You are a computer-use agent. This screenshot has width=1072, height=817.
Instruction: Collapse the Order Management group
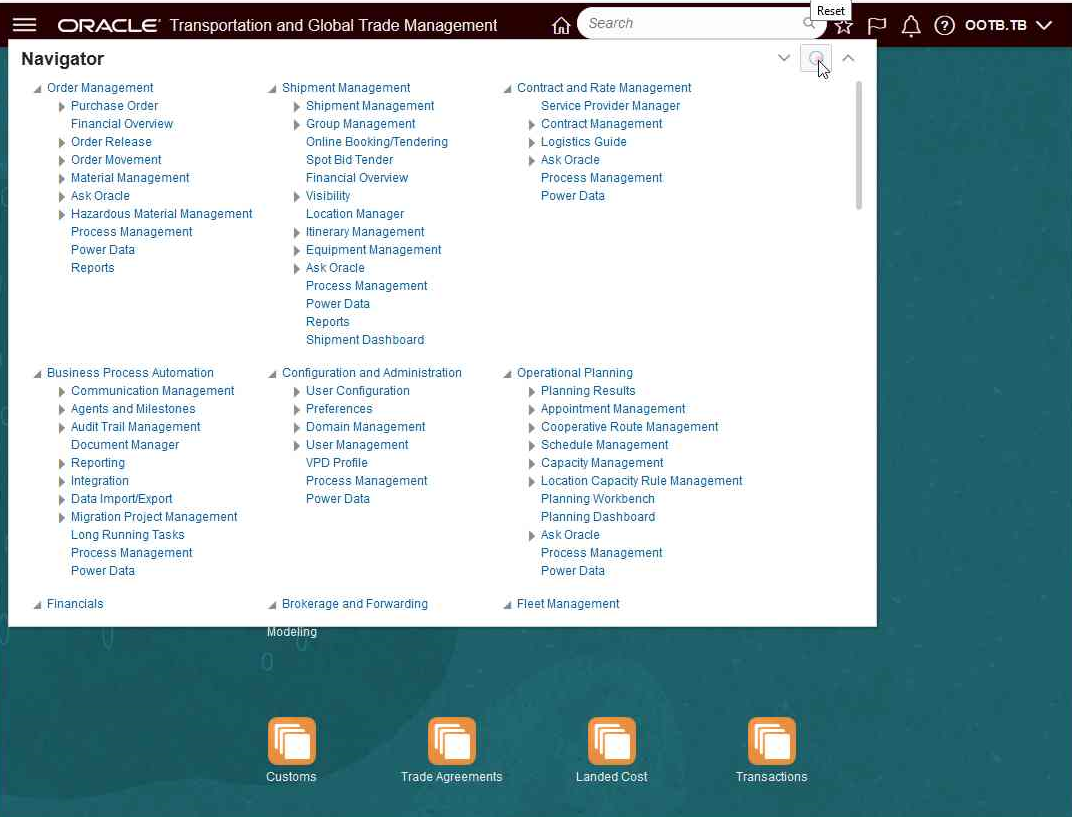(x=38, y=89)
